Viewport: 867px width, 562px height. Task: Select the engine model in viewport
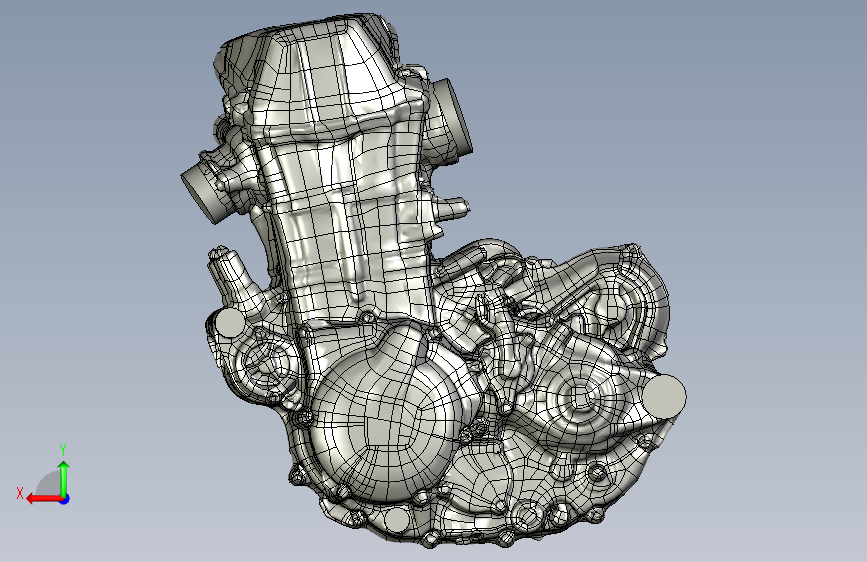pos(434,280)
